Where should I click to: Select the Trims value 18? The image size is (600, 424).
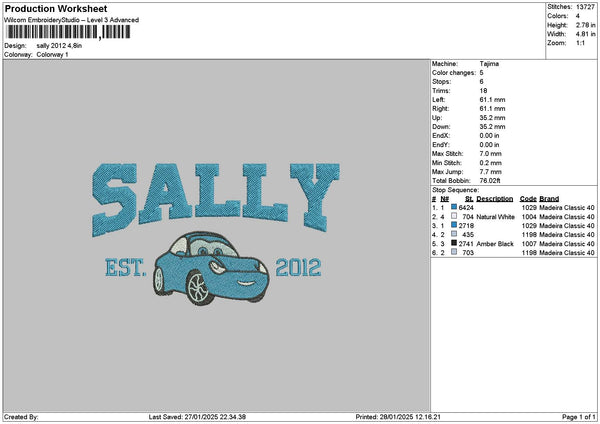[x=483, y=91]
